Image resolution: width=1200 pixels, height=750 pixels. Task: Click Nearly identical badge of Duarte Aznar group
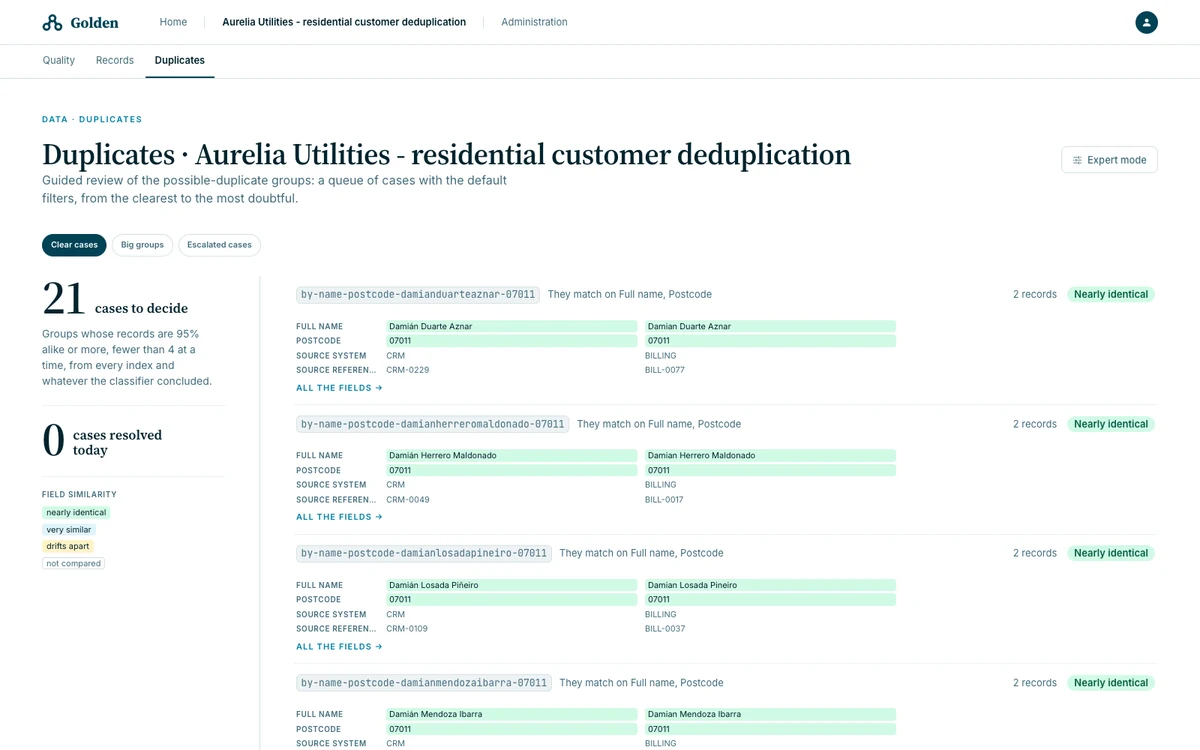click(1111, 295)
